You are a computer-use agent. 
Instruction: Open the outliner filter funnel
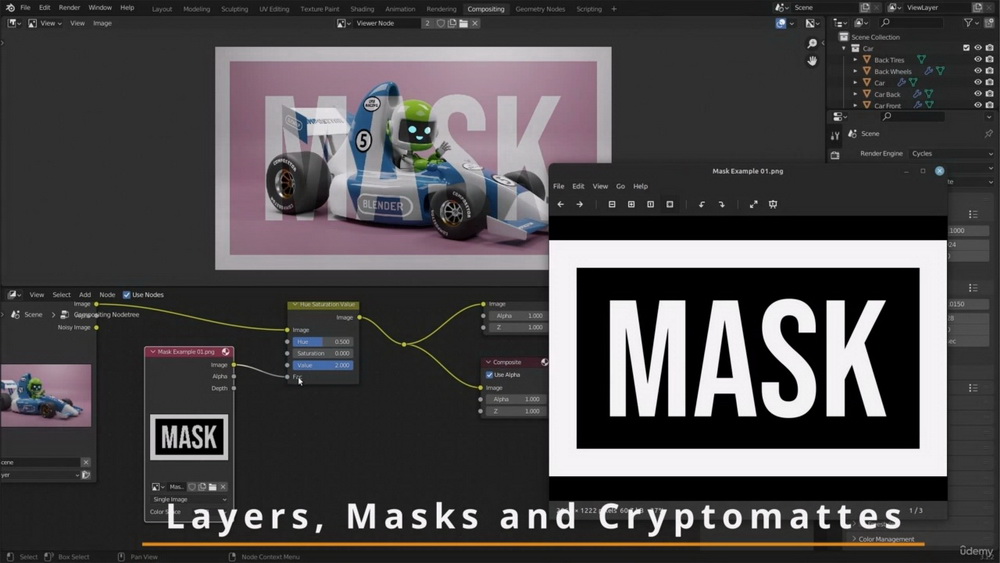pos(969,23)
